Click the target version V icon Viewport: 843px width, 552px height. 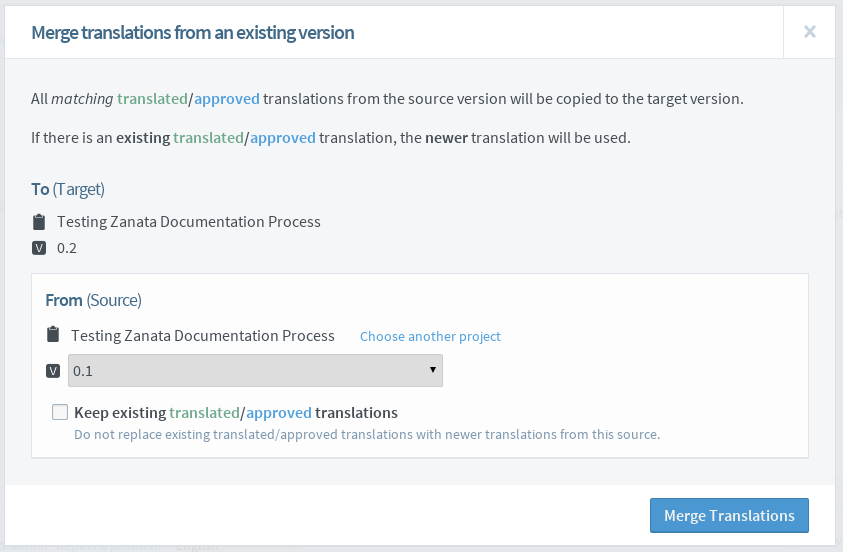pyautogui.click(x=39, y=248)
